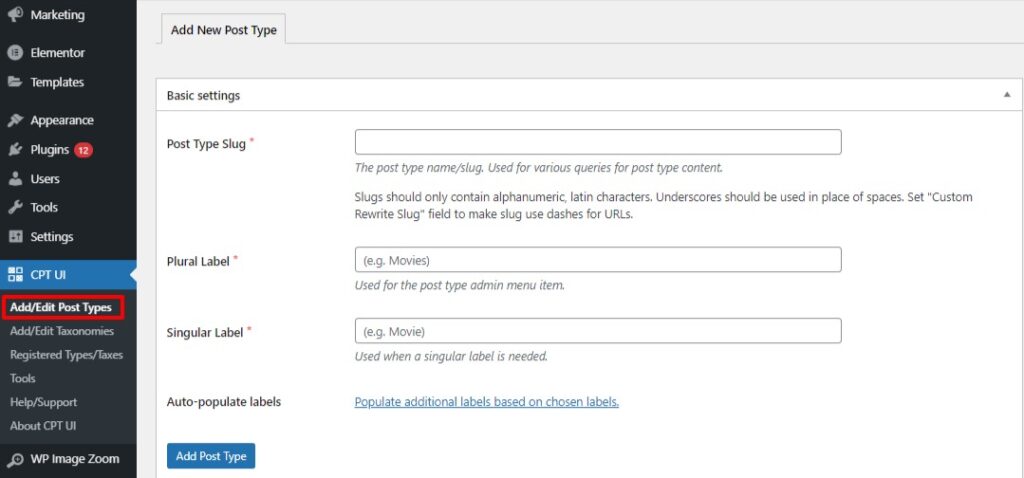Click Populate additional labels link
This screenshot has height=478, width=1024.
[x=486, y=402]
